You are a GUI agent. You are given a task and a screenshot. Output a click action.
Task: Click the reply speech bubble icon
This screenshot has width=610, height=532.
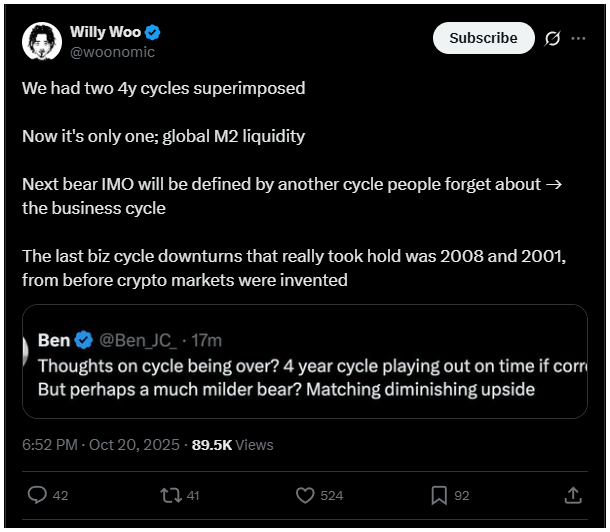click(x=37, y=495)
